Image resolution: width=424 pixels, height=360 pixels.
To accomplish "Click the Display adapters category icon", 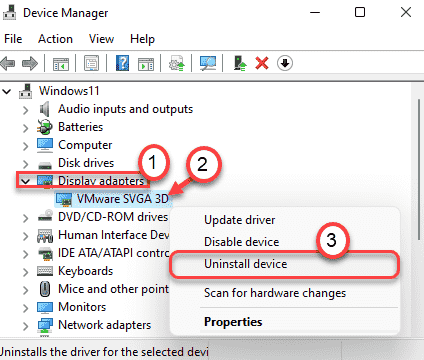I will pyautogui.click(x=45, y=181).
